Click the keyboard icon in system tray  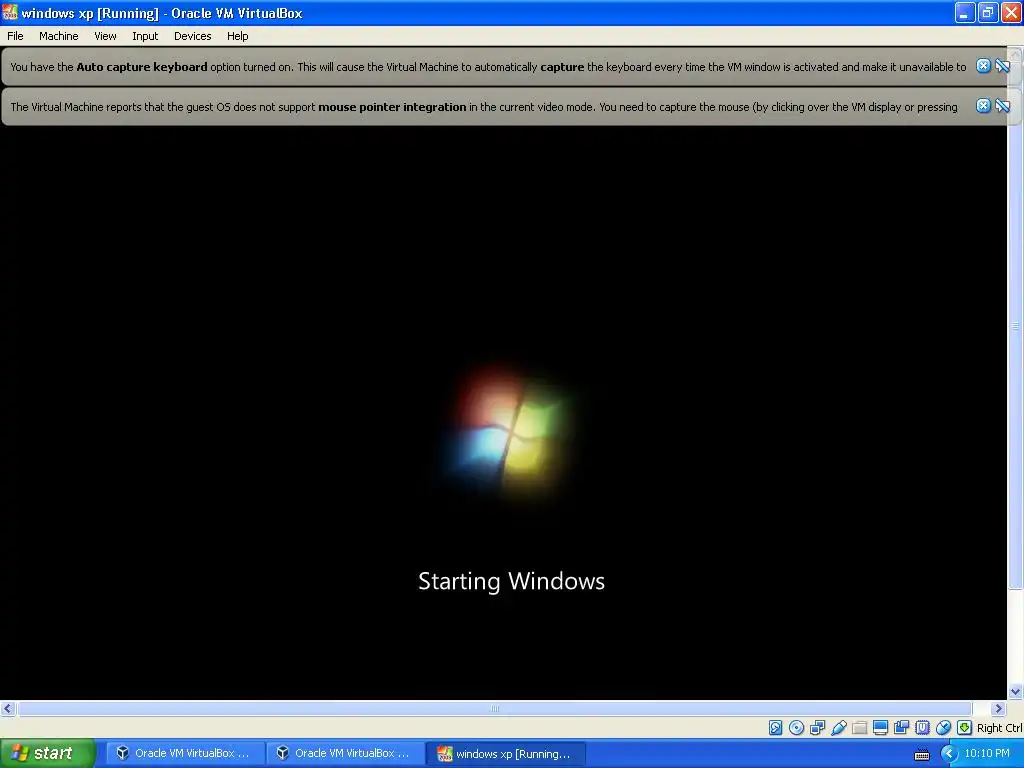(x=921, y=754)
